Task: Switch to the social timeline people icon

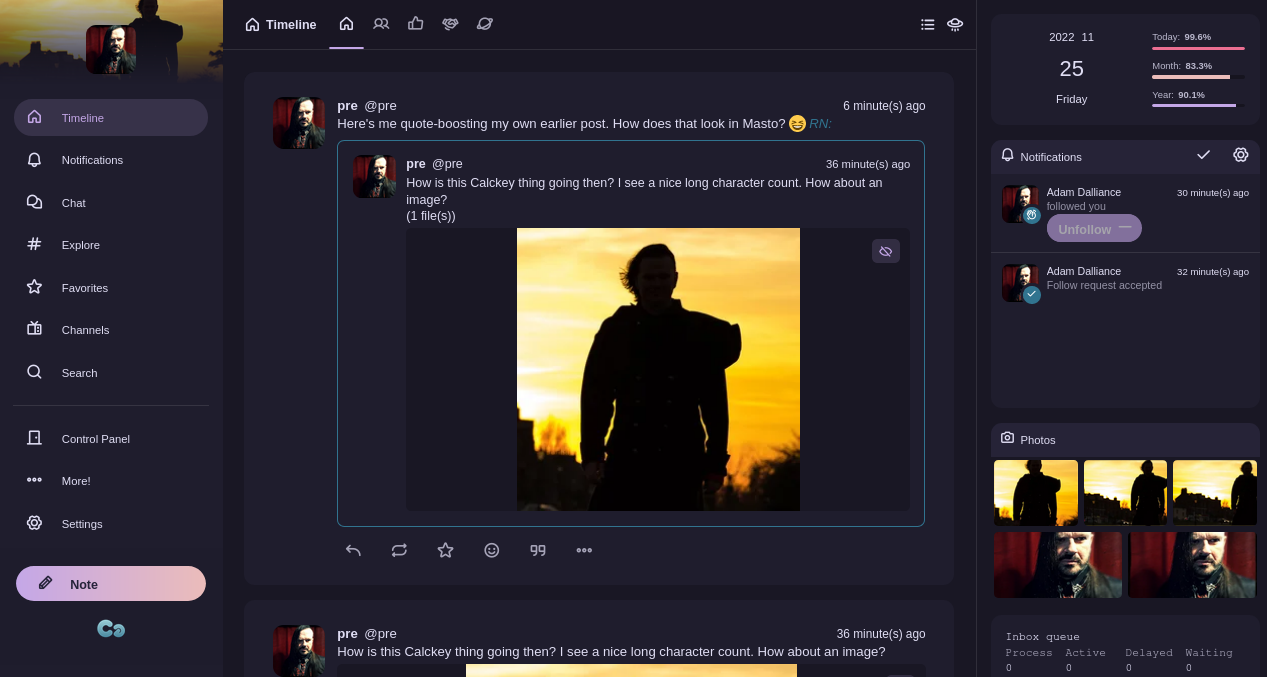Action: [x=381, y=24]
